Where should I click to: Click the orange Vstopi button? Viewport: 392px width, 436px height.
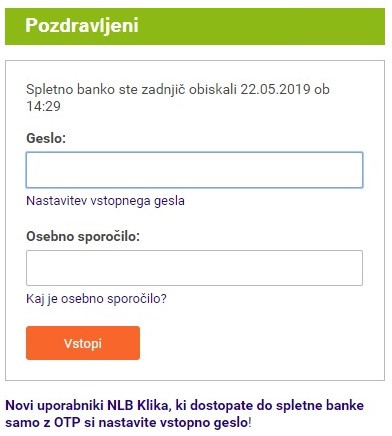point(83,343)
